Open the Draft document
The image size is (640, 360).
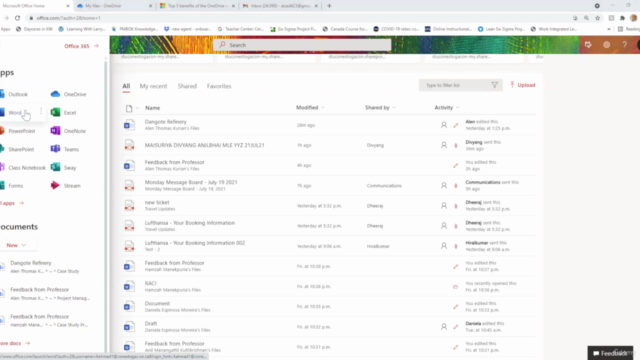pyautogui.click(x=151, y=324)
